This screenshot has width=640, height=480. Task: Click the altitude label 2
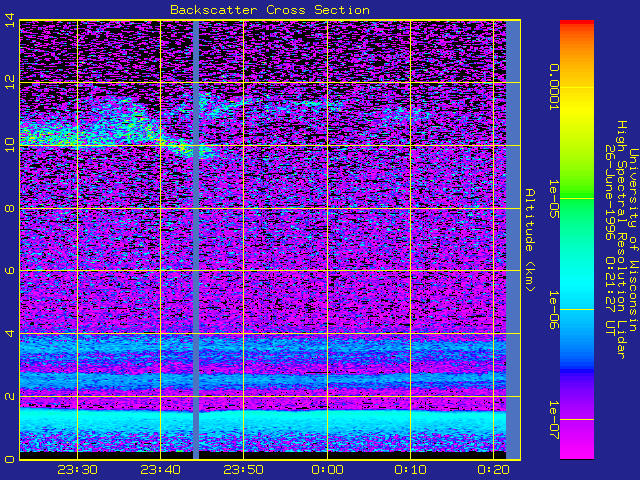(x=9, y=396)
